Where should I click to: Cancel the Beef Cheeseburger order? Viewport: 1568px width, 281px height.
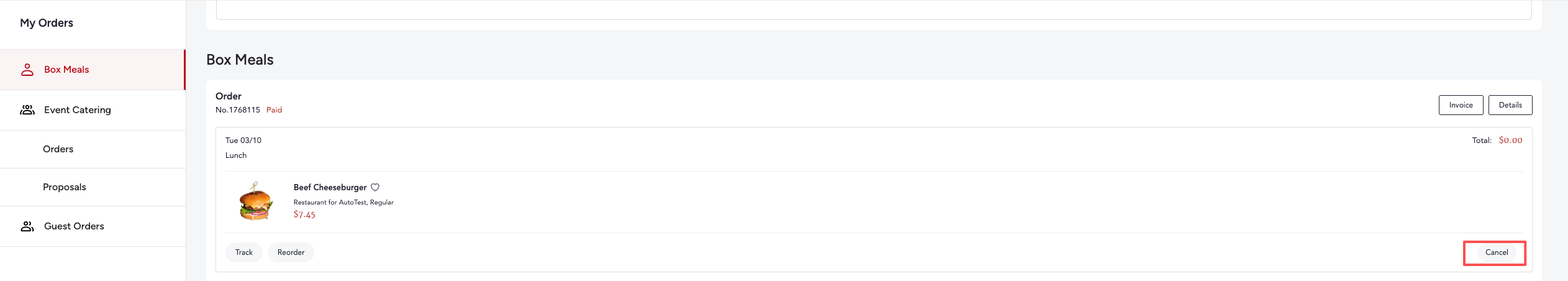(1496, 252)
